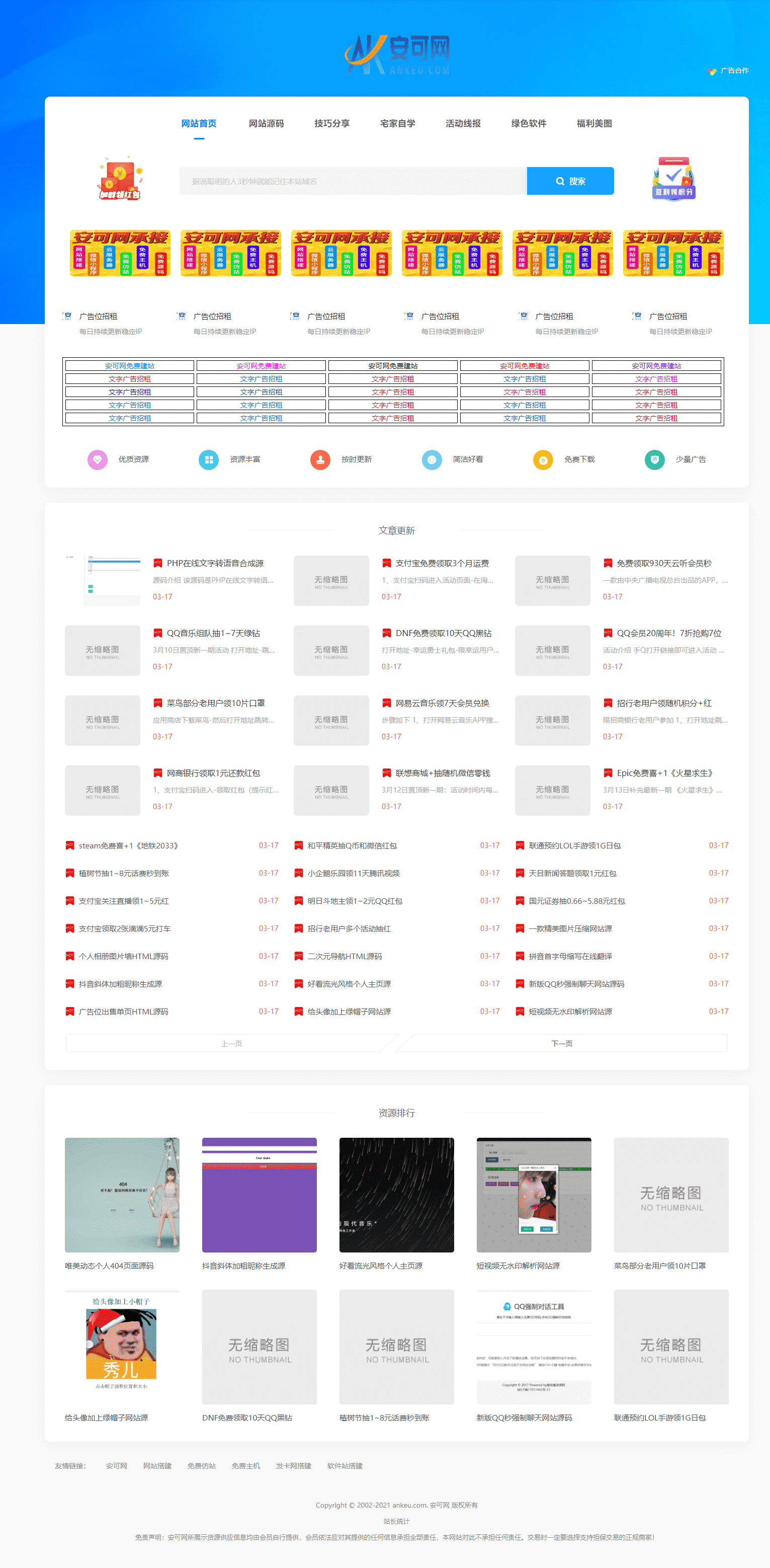Open the 广告合作 link icon
The width and height of the screenshot is (770, 1568).
click(x=712, y=71)
